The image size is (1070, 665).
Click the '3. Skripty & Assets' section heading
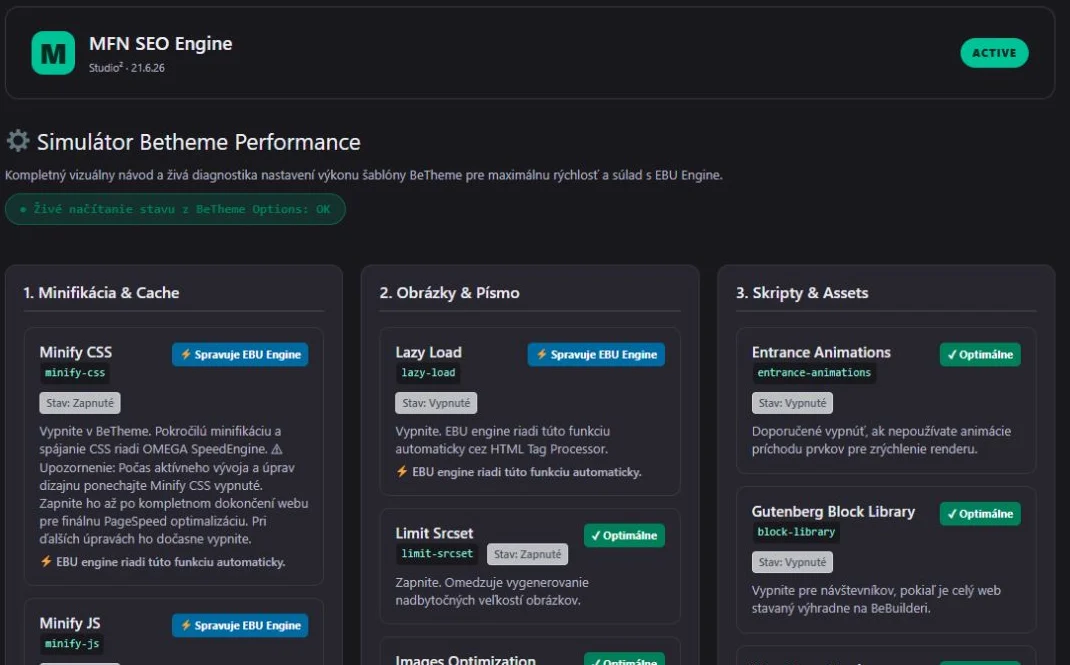(x=802, y=293)
